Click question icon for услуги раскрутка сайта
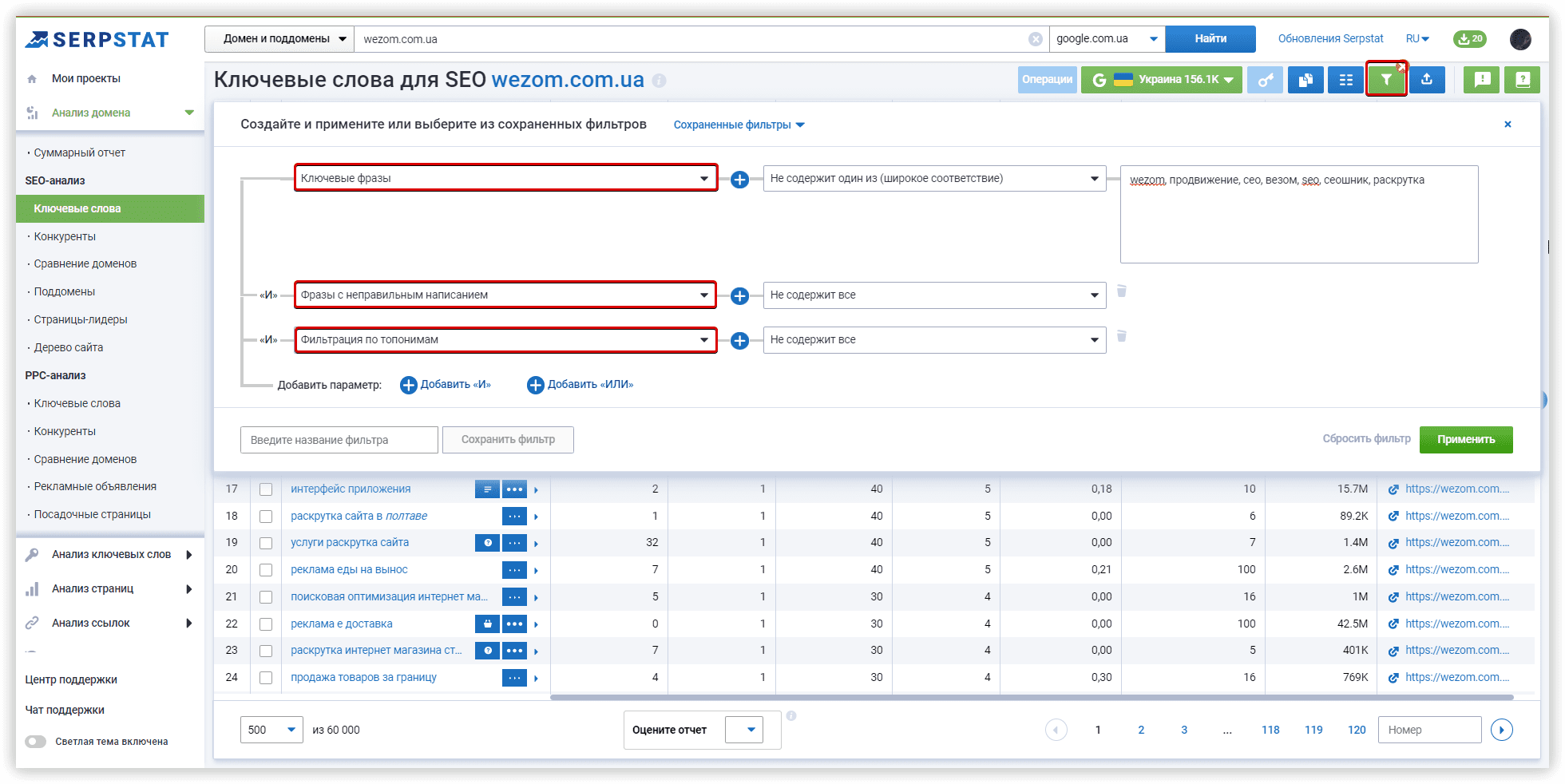The width and height of the screenshot is (1565, 784). (487, 543)
